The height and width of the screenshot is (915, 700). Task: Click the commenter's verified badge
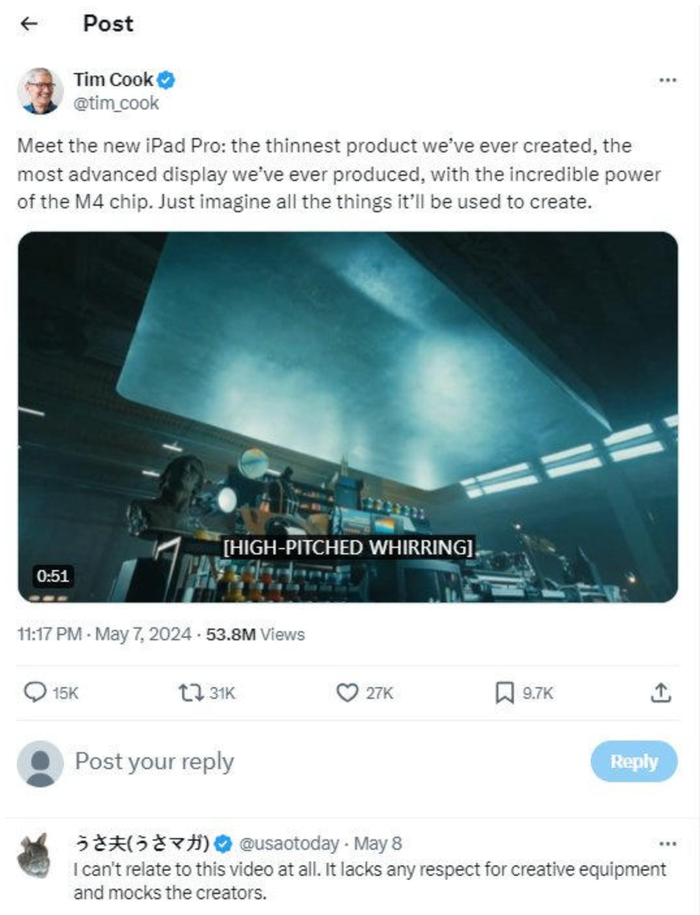226,843
